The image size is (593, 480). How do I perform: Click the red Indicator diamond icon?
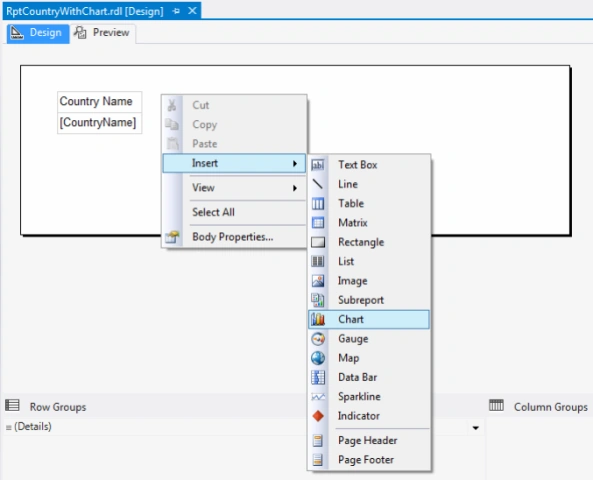point(318,416)
